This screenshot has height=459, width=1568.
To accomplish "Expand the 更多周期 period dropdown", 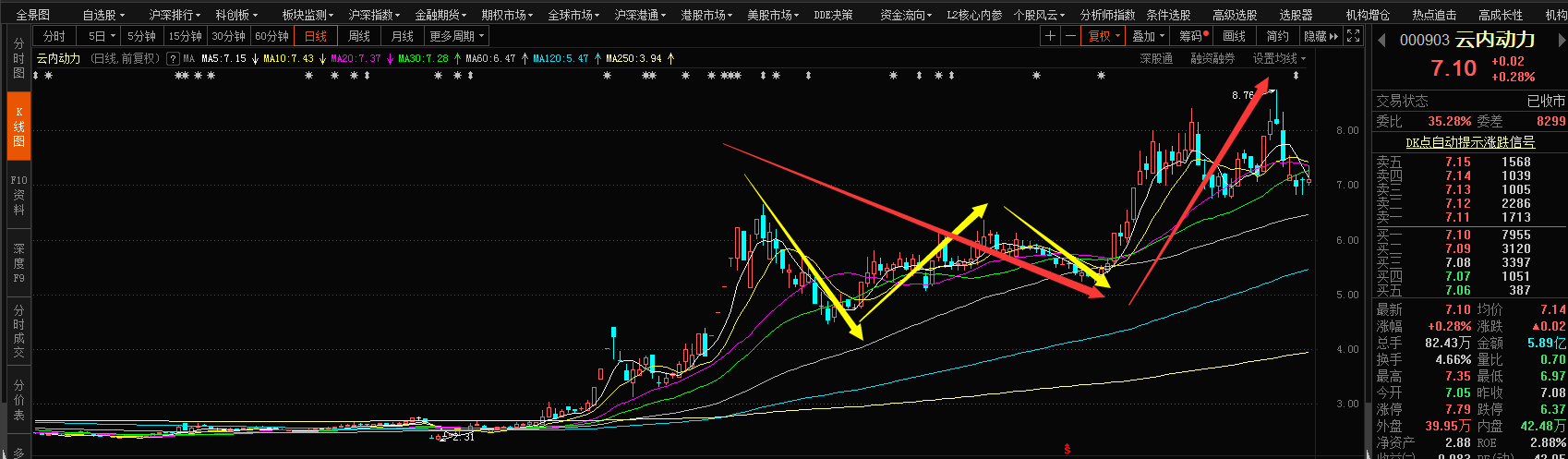I will (456, 36).
